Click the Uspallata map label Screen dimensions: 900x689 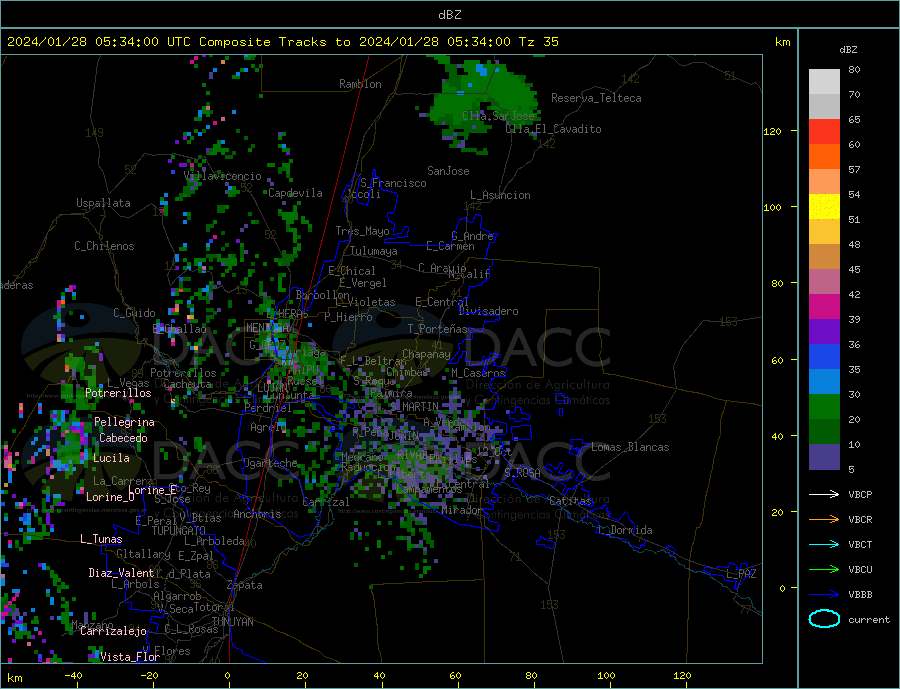pos(103,203)
